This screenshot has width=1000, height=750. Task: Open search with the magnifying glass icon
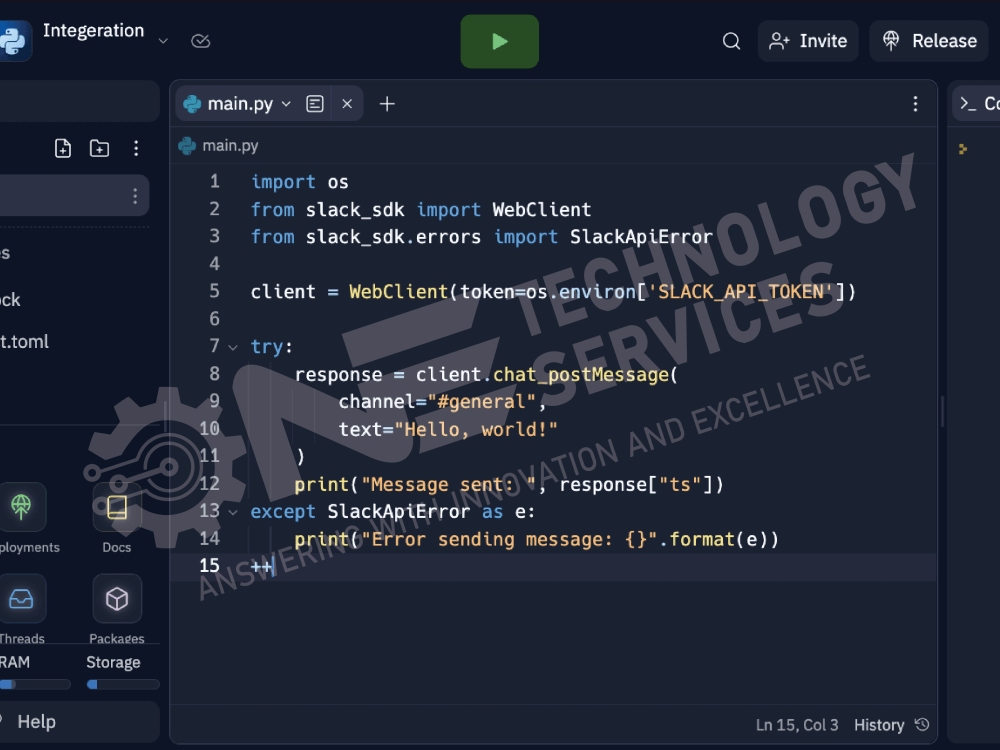coord(731,41)
